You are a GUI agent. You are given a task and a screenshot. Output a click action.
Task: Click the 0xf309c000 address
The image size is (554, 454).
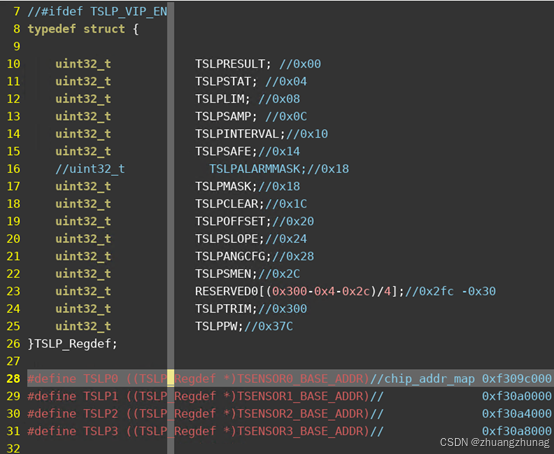click(x=517, y=379)
